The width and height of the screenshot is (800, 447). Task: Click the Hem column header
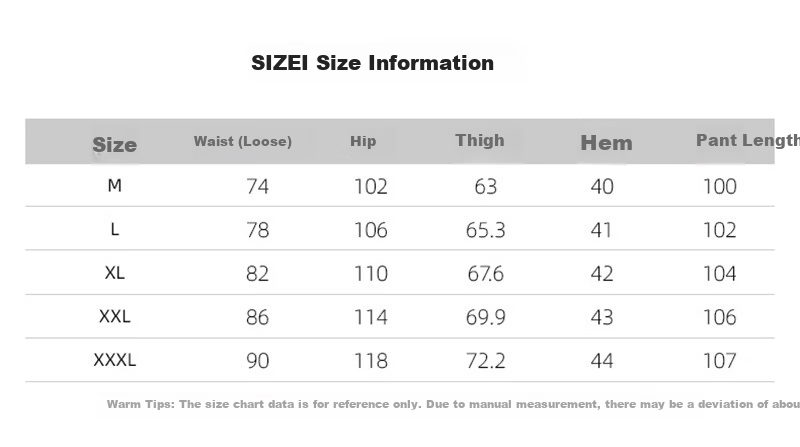pyautogui.click(x=606, y=143)
